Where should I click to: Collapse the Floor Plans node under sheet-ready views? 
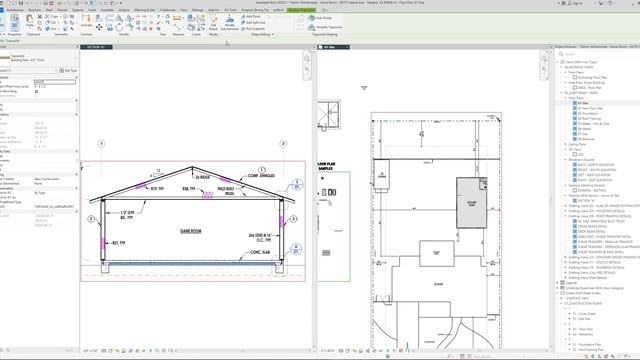566,98
